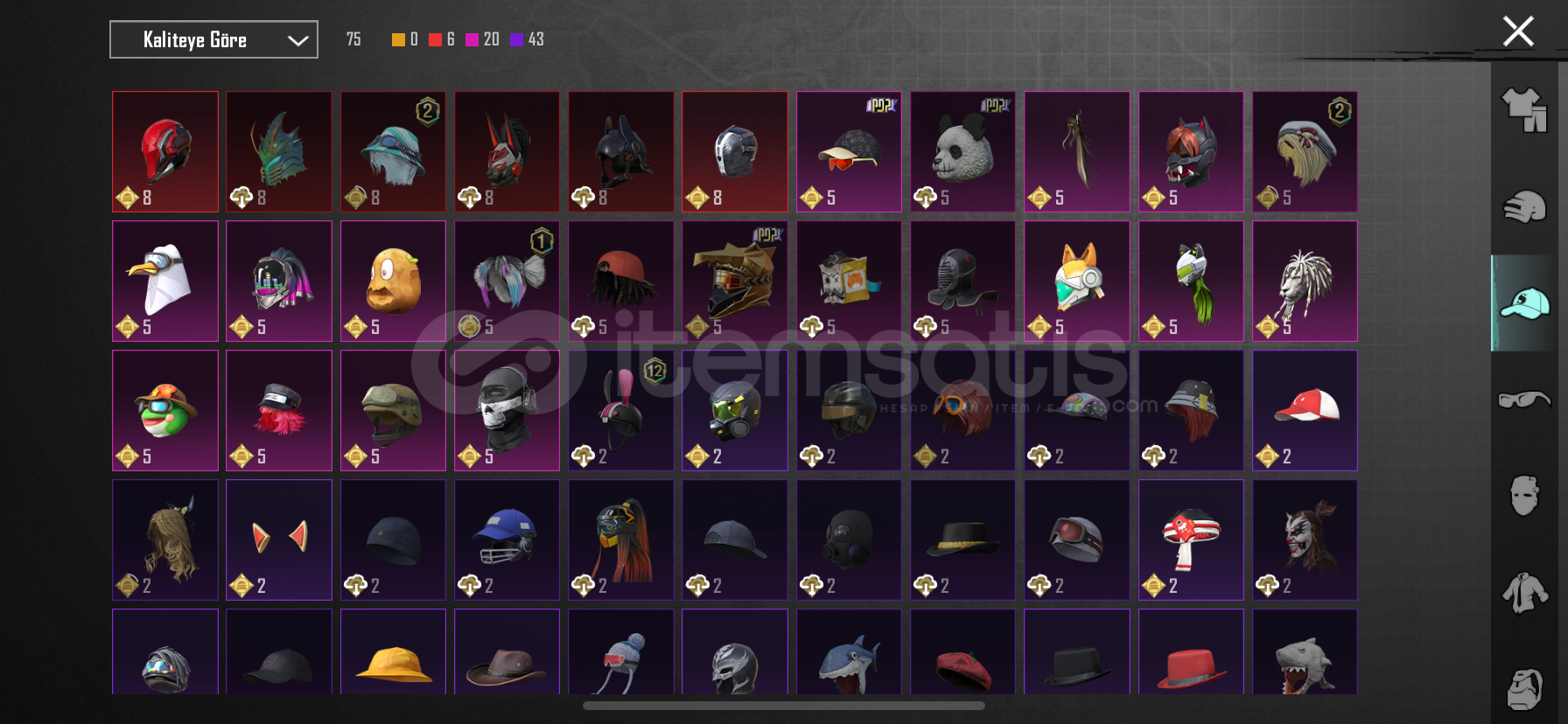Open the outfit sets category icon
The height and width of the screenshot is (724, 1568).
(x=1524, y=110)
